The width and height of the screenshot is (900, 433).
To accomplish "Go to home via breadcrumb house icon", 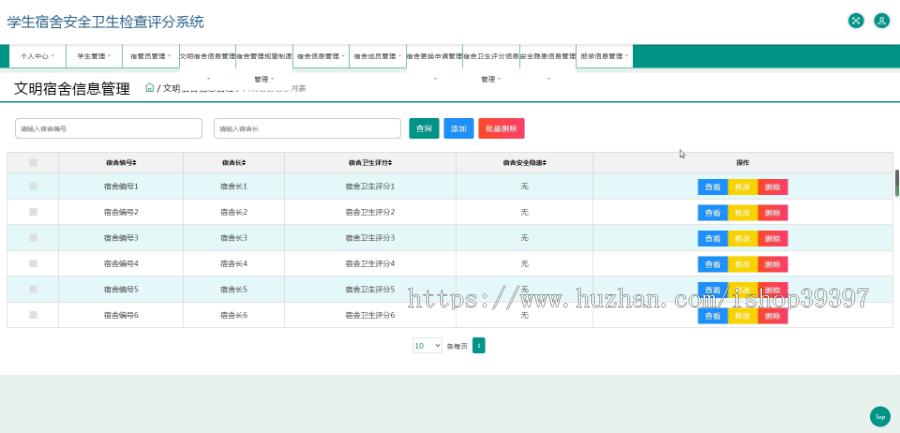I will click(149, 87).
